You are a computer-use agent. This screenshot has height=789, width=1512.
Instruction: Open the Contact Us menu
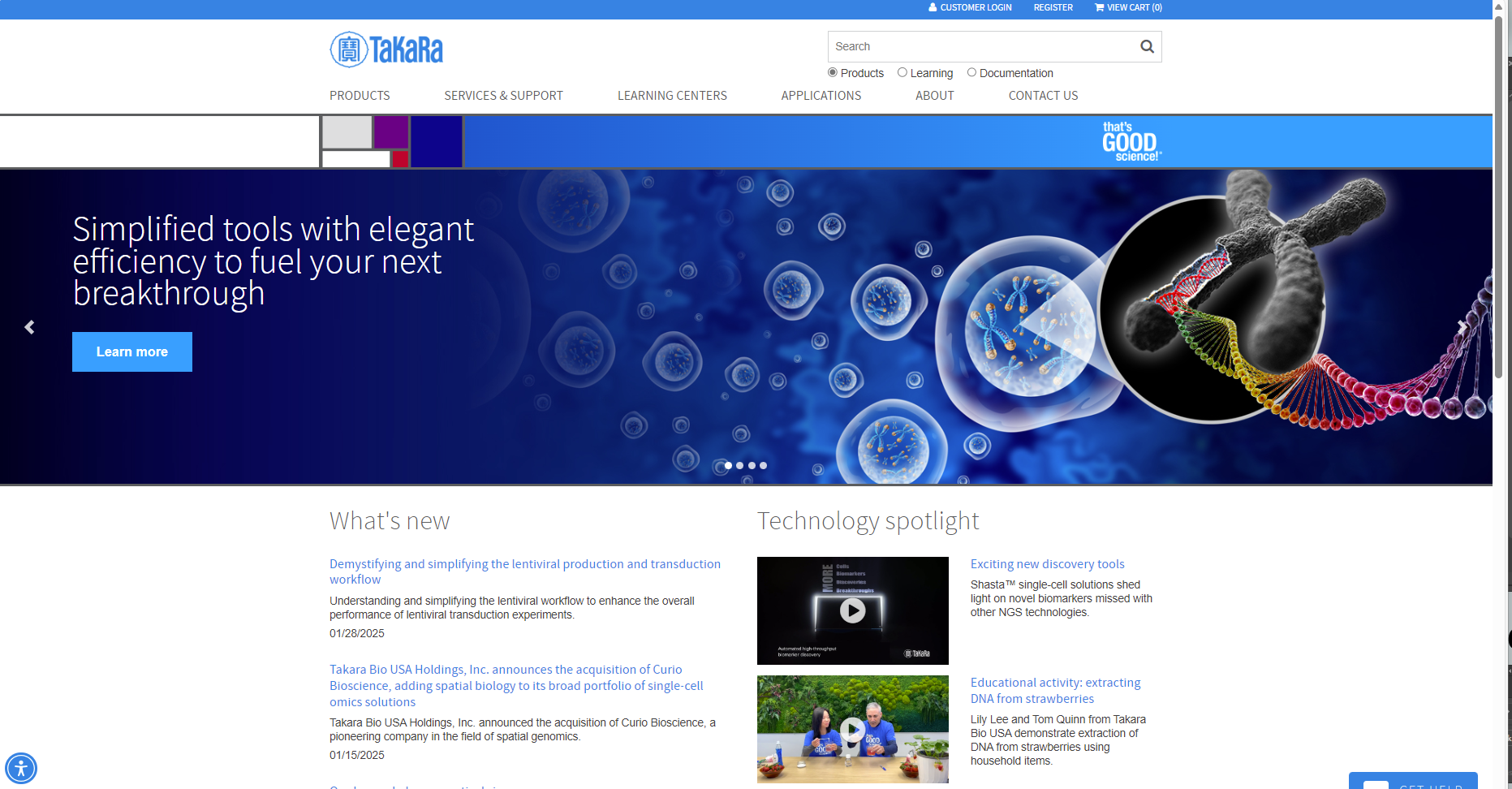1043,96
